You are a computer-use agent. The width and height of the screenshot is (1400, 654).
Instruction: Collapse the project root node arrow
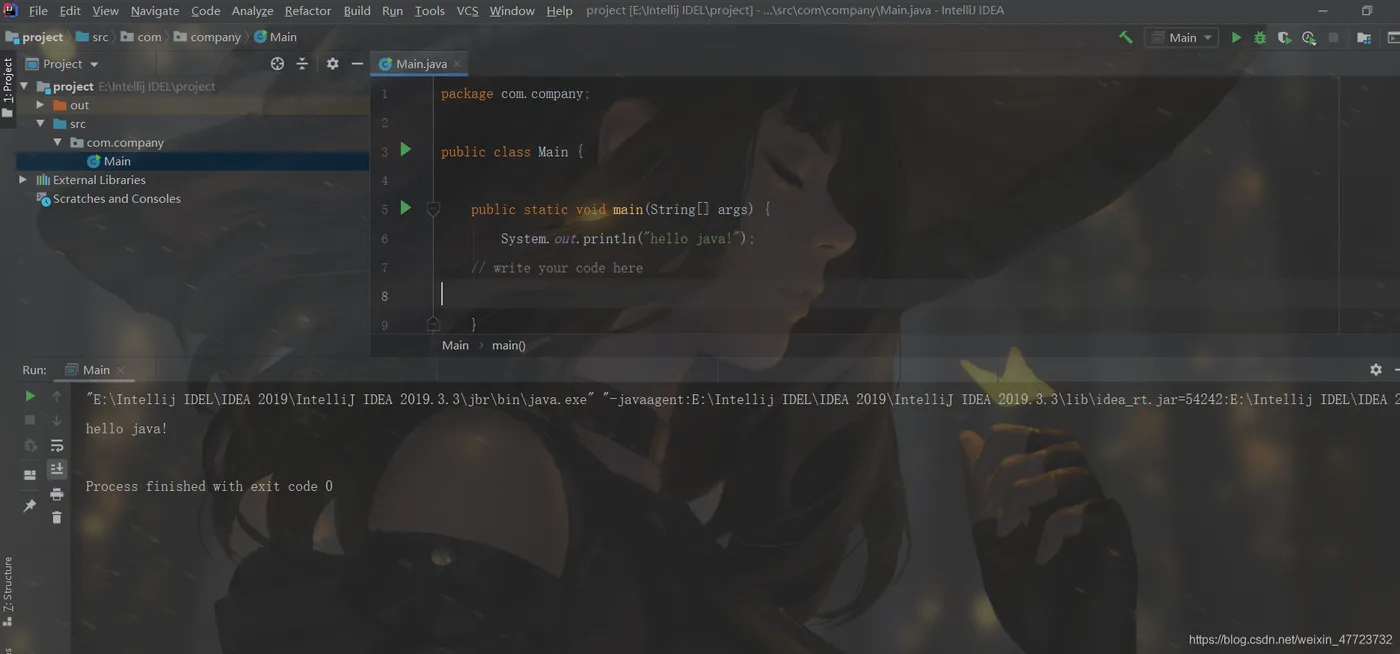[x=24, y=86]
